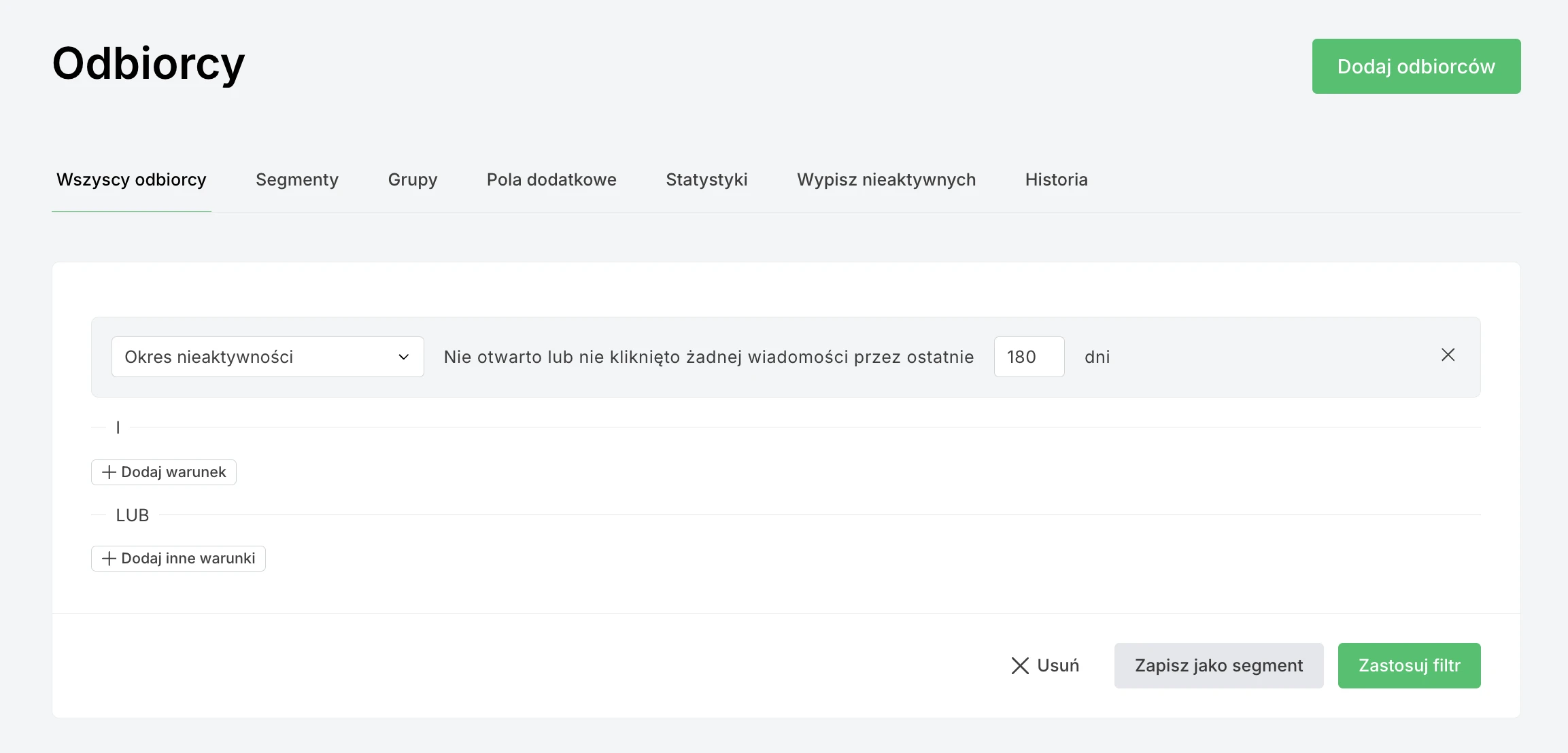Remove the inactivity condition row with X
Screen dimensions: 1568x753
tap(1448, 355)
